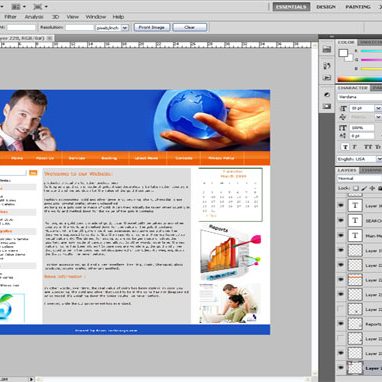Viewport: 382px width, 382px height.
Task: Open the Verdana font family dropdown
Action: [x=360, y=97]
